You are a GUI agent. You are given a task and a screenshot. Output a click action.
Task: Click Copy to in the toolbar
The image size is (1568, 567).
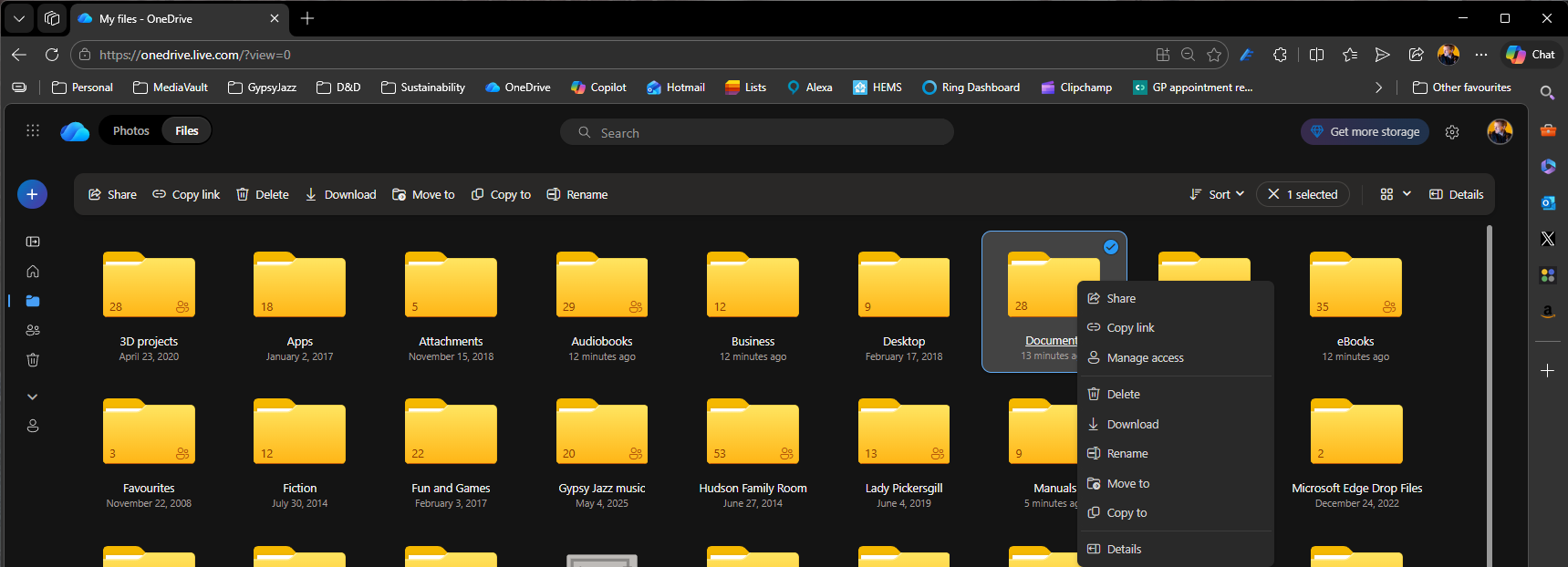tap(501, 194)
